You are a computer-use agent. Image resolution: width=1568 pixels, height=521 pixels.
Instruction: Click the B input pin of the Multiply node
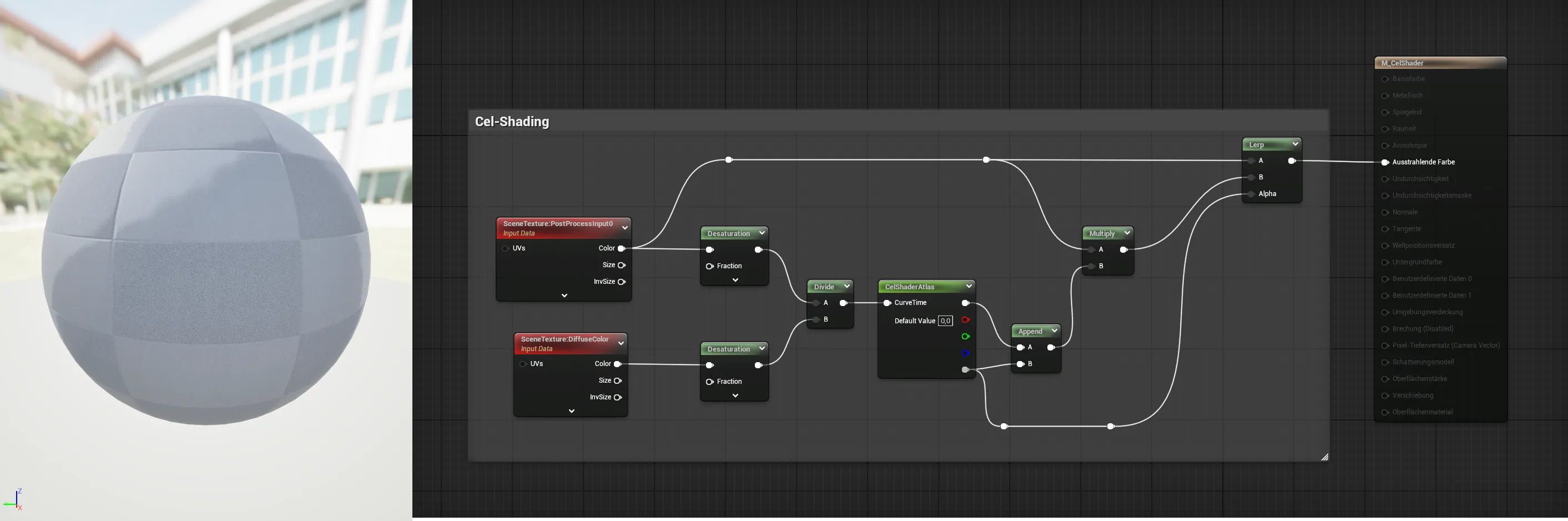pyautogui.click(x=1091, y=266)
